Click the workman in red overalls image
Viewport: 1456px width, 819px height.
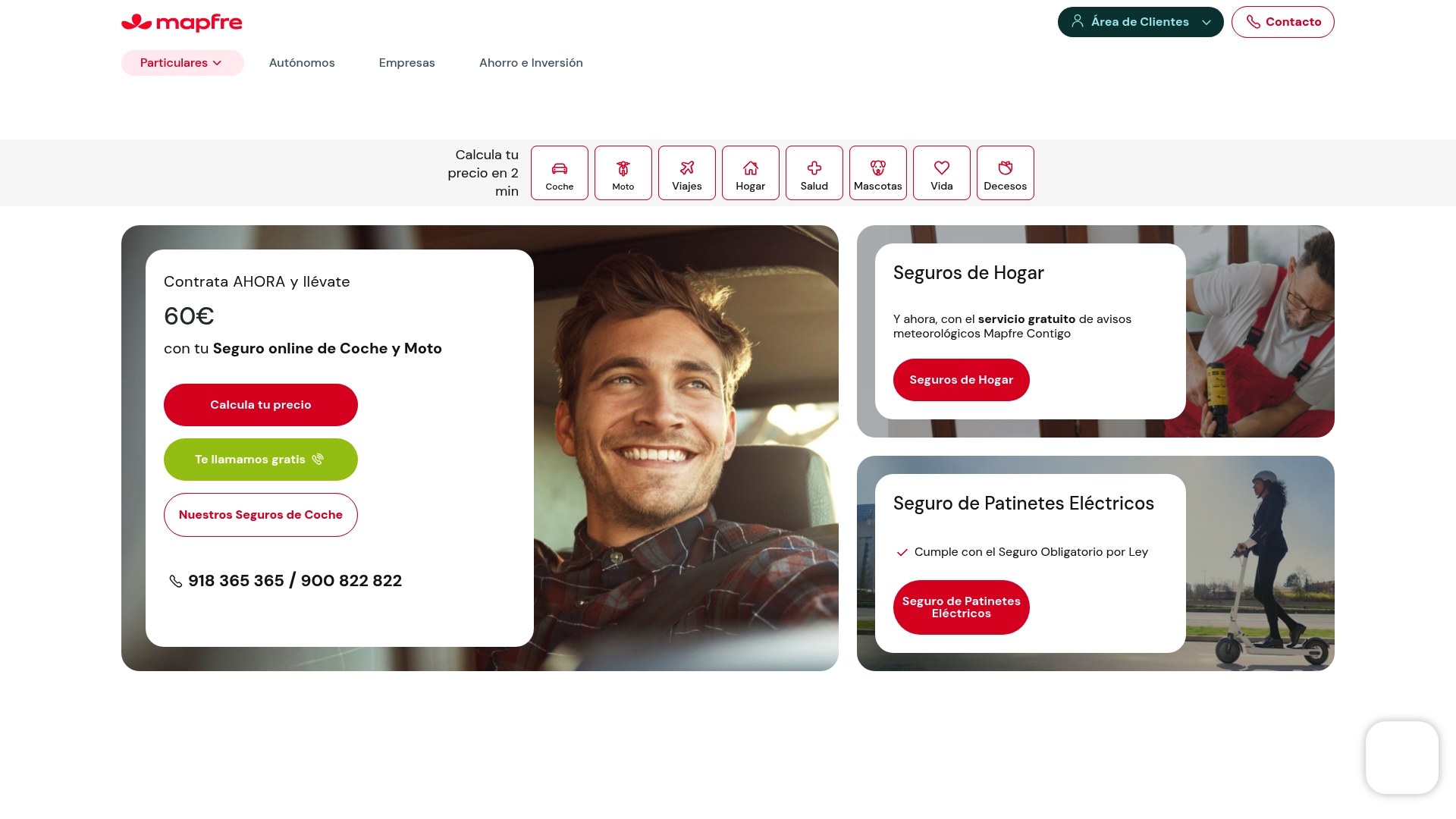click(1260, 331)
